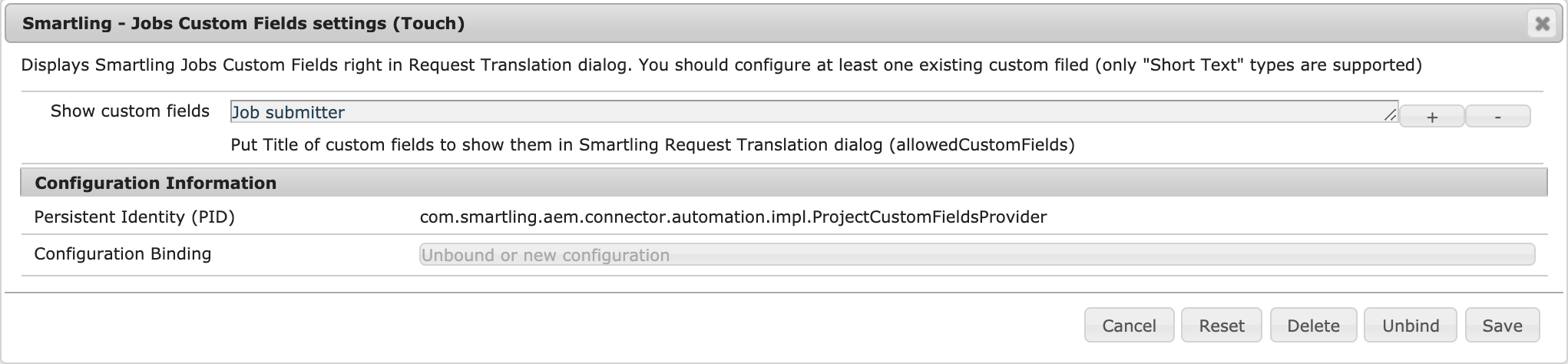
Task: Click the ProjectCustomFieldsProvider PID value
Action: click(733, 217)
